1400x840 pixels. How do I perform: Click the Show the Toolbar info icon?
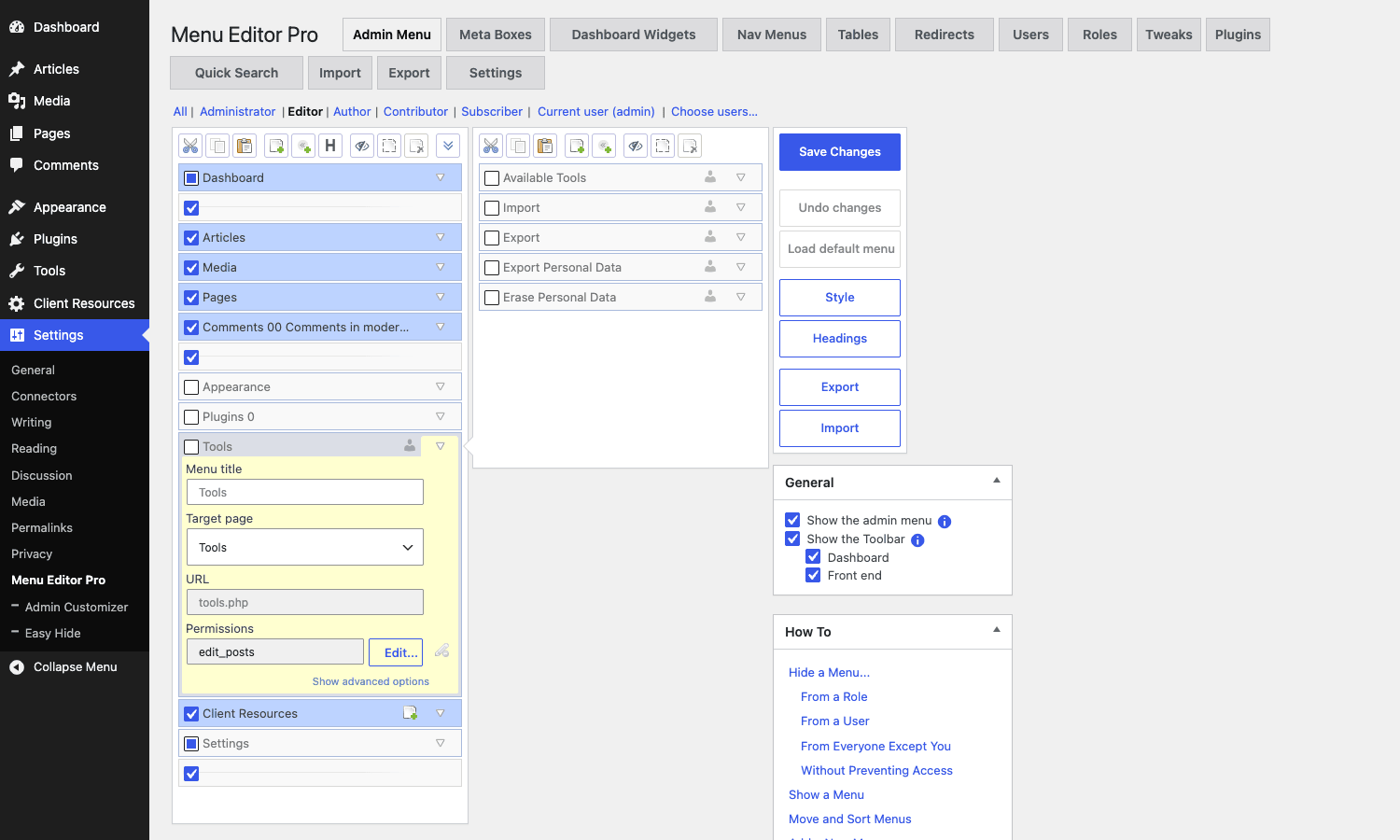(x=917, y=540)
